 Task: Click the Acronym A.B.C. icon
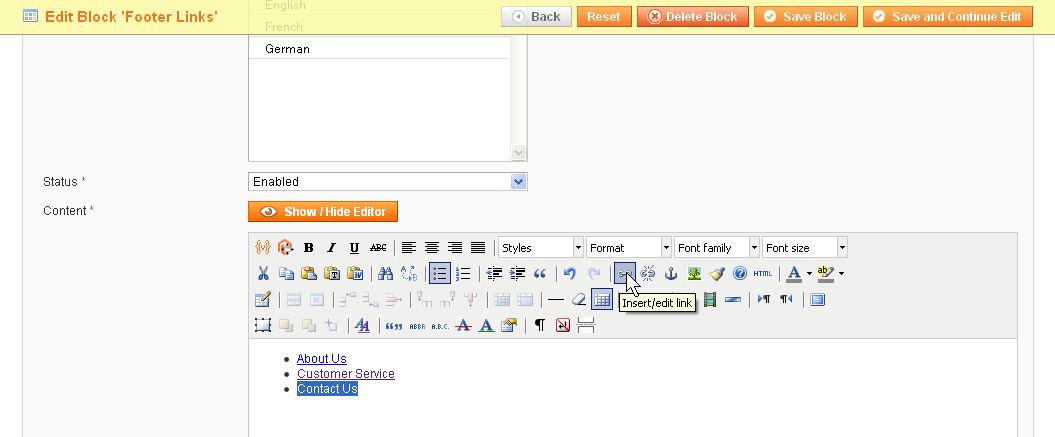[x=440, y=325]
